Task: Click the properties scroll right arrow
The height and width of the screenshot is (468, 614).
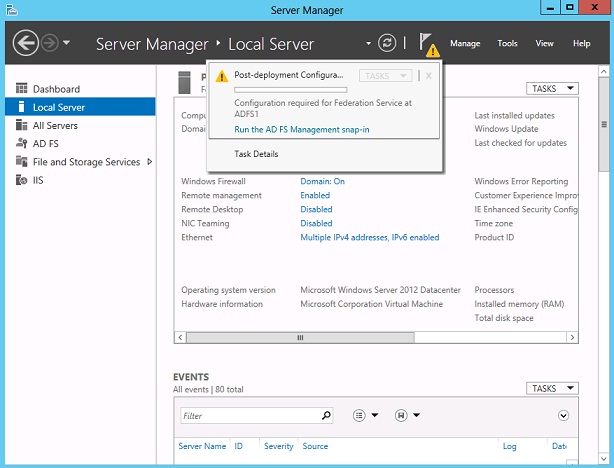Action: (x=572, y=337)
